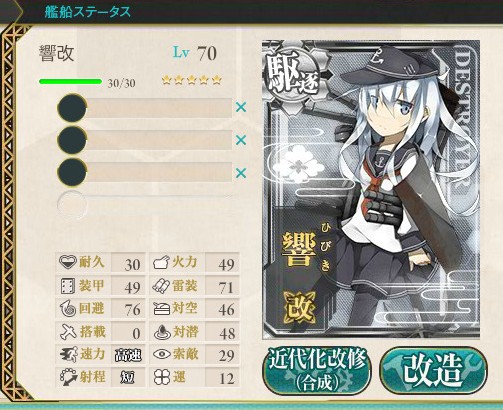Viewport: 503px width, 410px height.
Task: Click the range arrow icon beside 射程
Action: click(68, 377)
